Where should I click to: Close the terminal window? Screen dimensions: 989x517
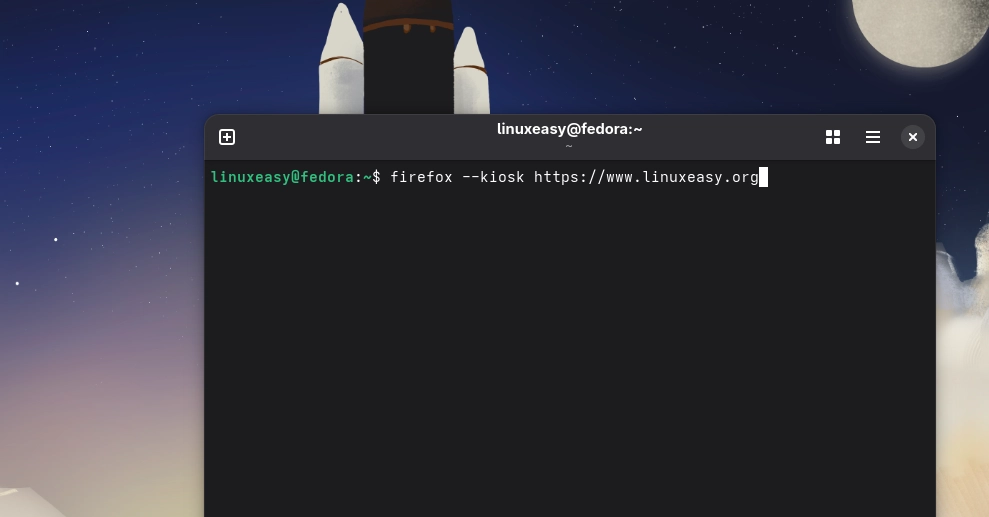click(912, 137)
